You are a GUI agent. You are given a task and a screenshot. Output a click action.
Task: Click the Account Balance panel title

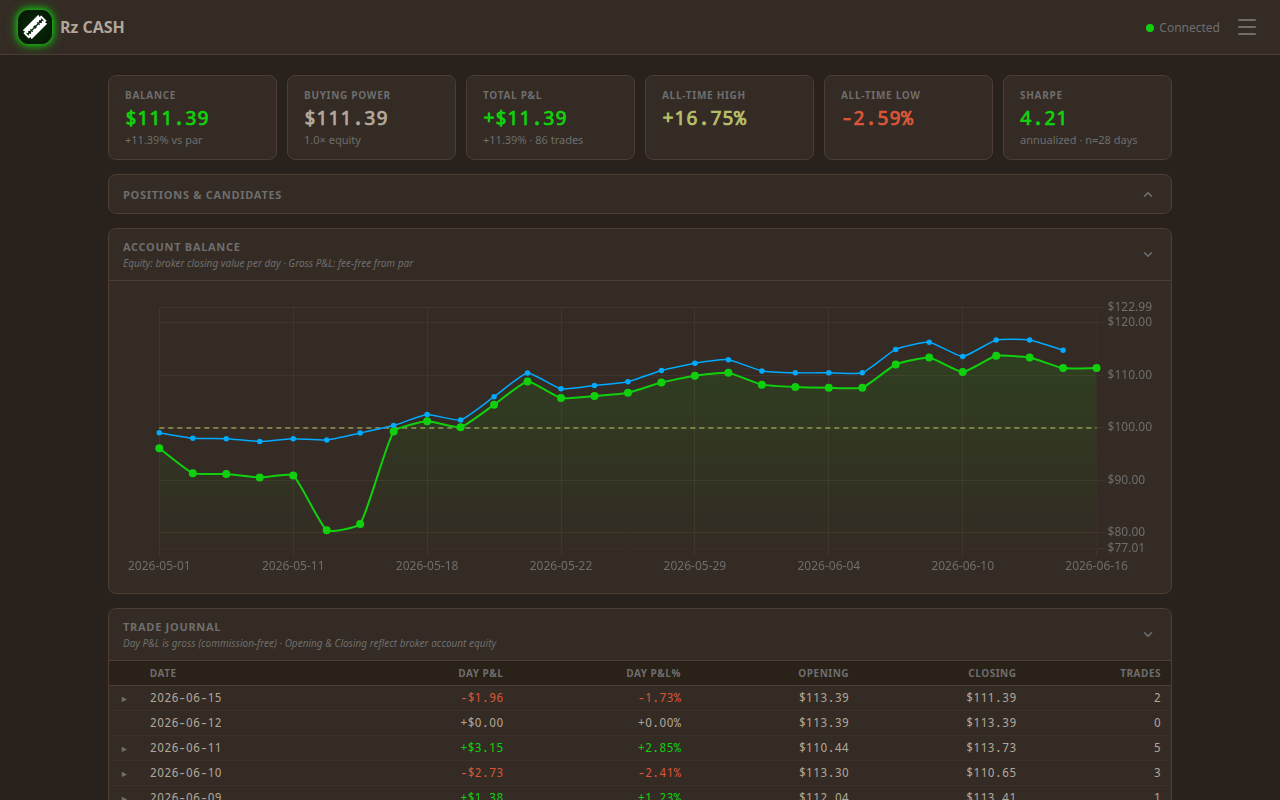(182, 247)
